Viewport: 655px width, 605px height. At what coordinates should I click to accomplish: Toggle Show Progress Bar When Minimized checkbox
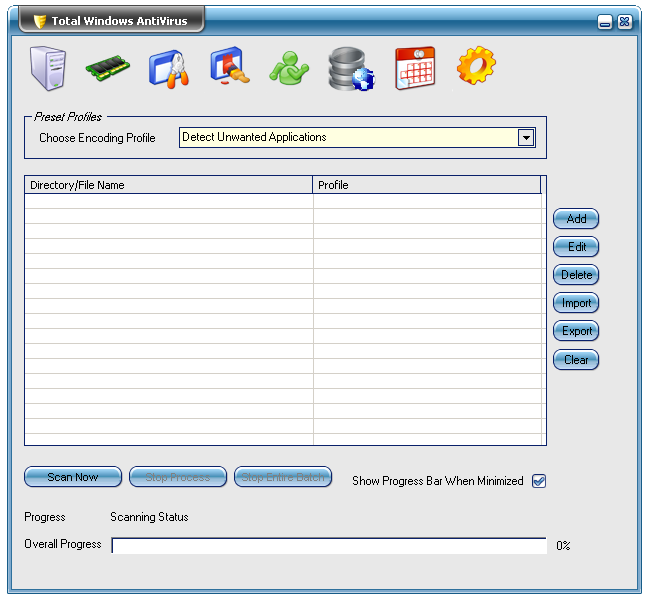(538, 481)
